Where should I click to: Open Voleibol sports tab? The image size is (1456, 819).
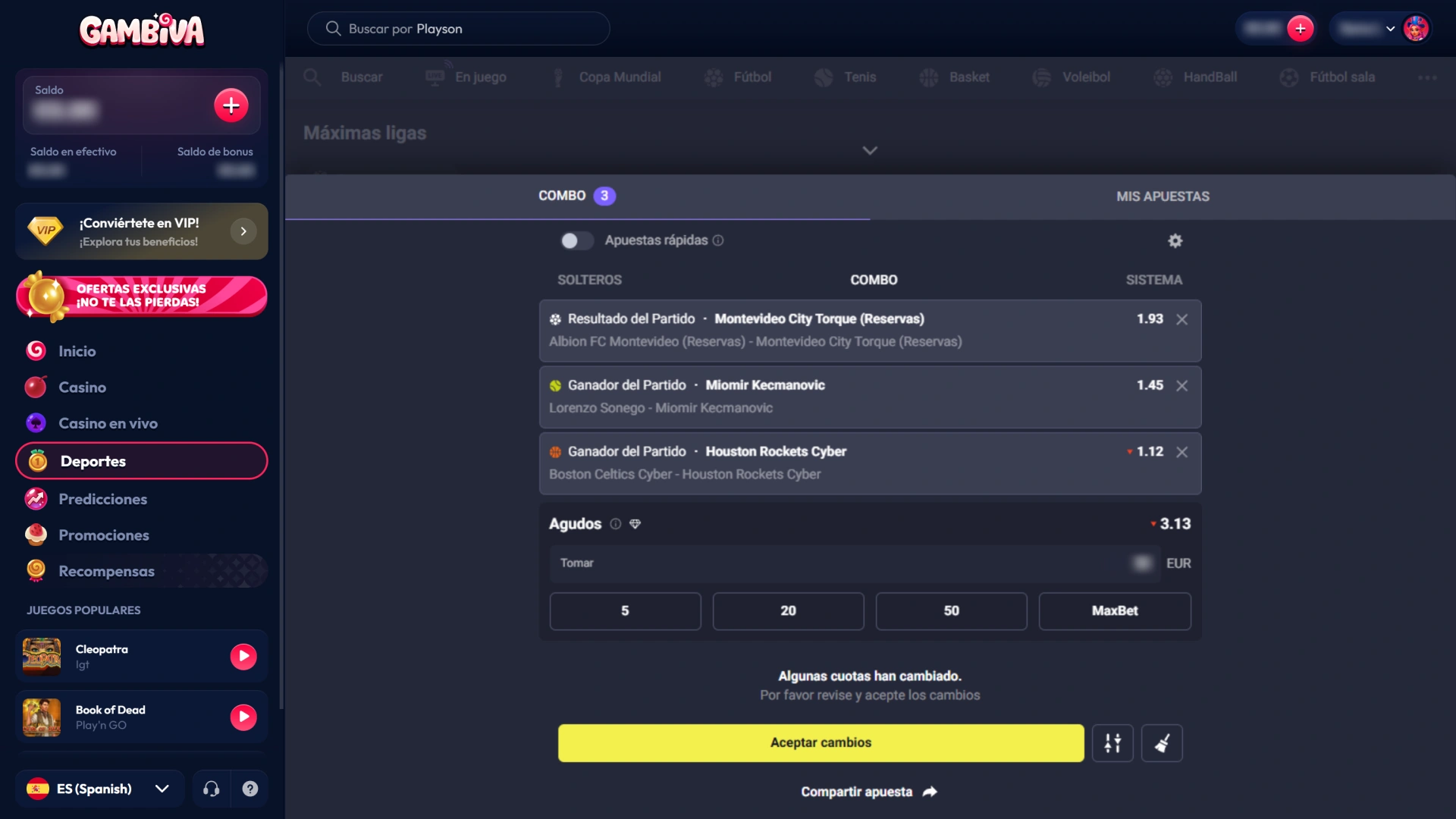pyautogui.click(x=1072, y=77)
